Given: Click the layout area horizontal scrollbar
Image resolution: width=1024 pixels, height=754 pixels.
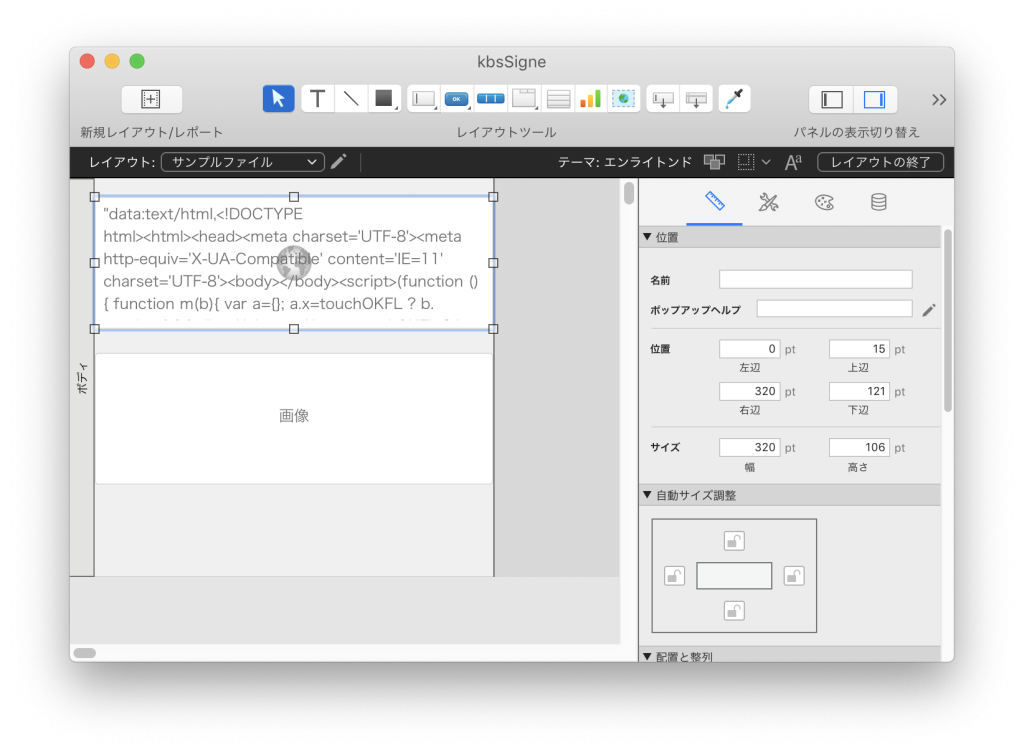Looking at the screenshot, I should coord(85,653).
